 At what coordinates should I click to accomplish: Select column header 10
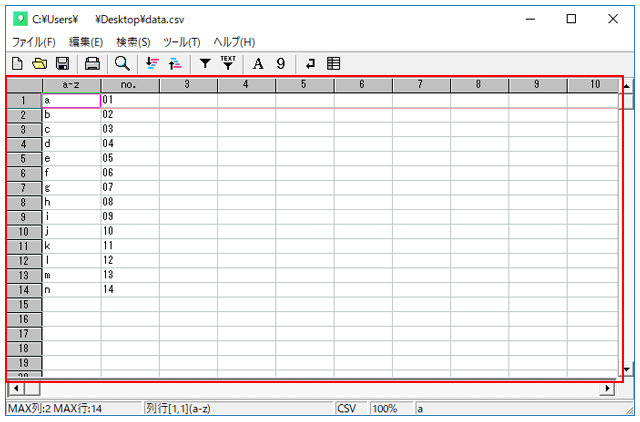[x=593, y=85]
